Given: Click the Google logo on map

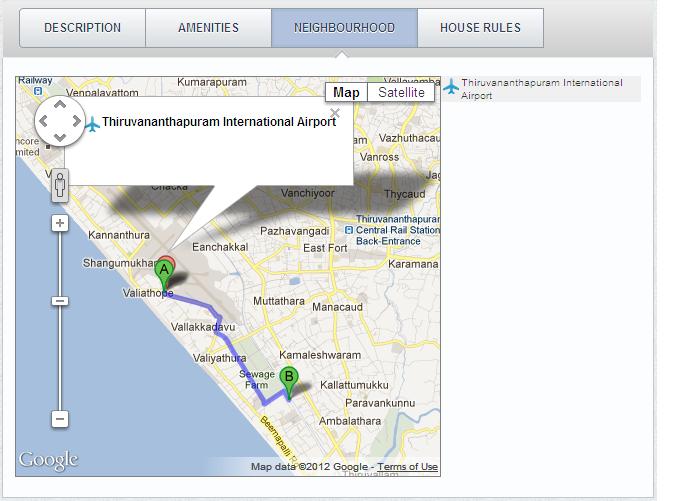Looking at the screenshot, I should pyautogui.click(x=48, y=461).
